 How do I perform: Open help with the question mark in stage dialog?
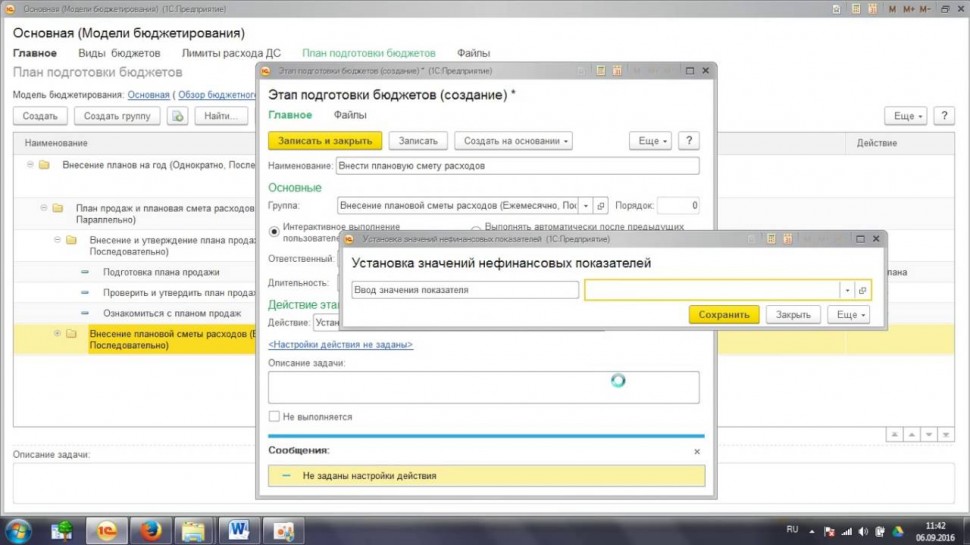pyautogui.click(x=688, y=141)
